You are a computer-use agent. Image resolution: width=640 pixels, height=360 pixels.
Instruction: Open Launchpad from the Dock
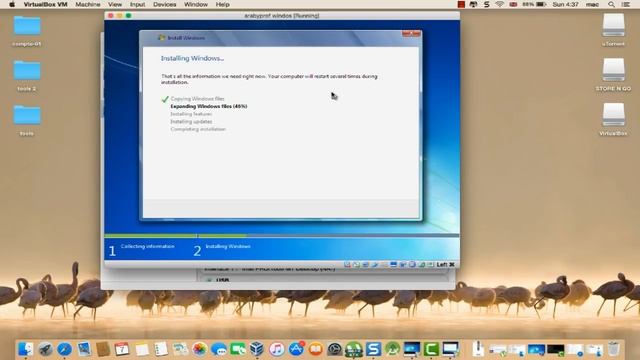click(x=45, y=349)
